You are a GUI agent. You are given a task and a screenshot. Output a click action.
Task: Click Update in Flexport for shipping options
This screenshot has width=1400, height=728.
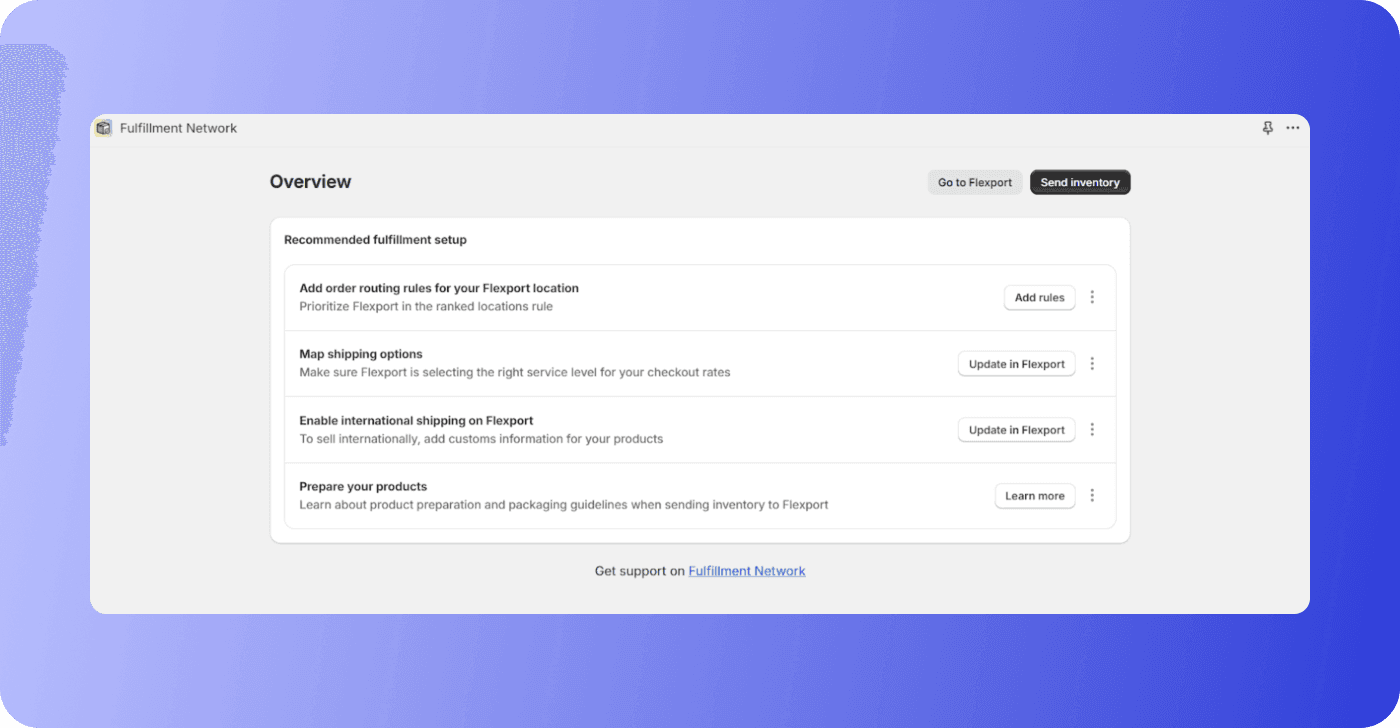[1016, 363]
